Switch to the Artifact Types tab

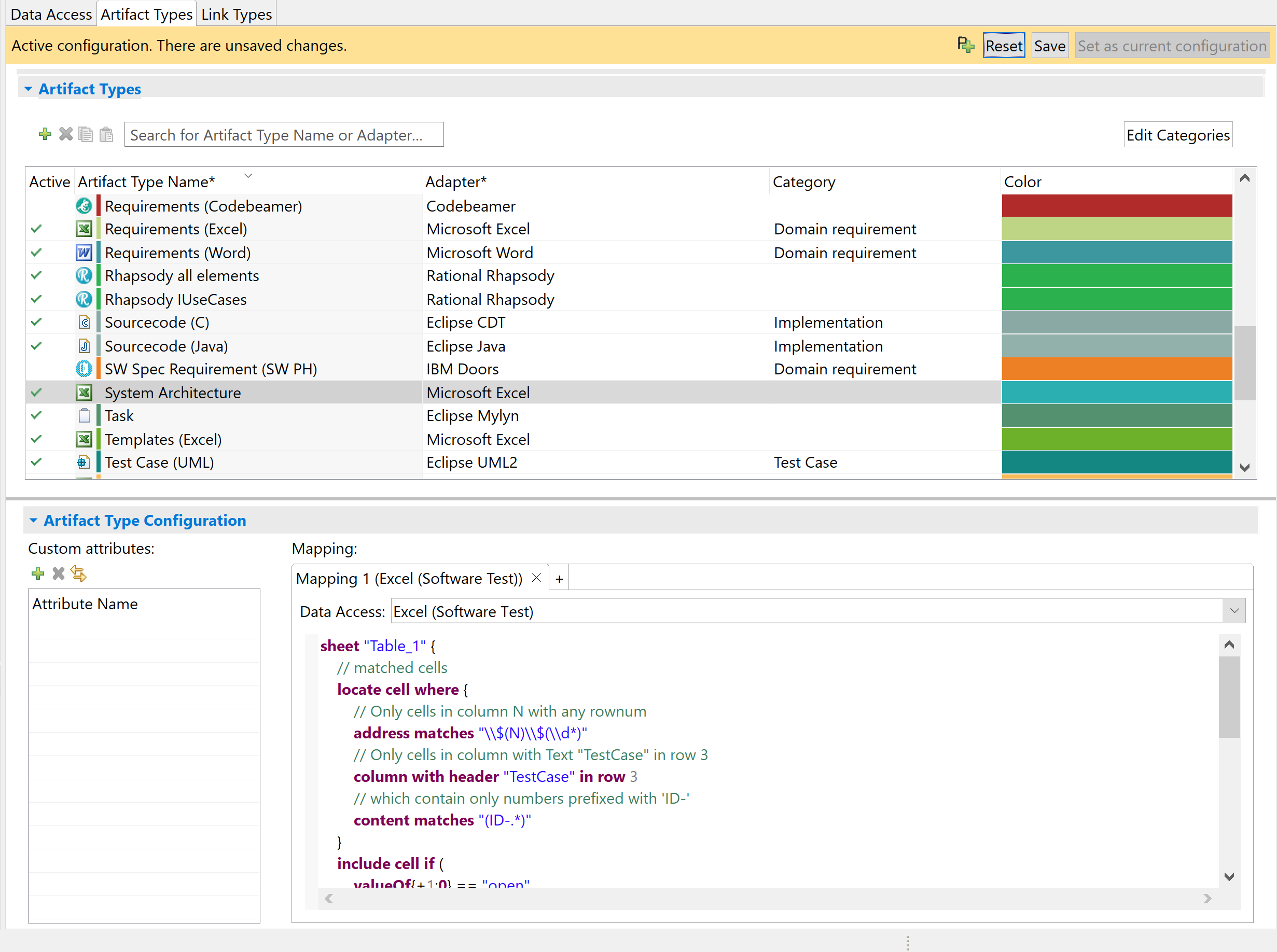click(146, 14)
